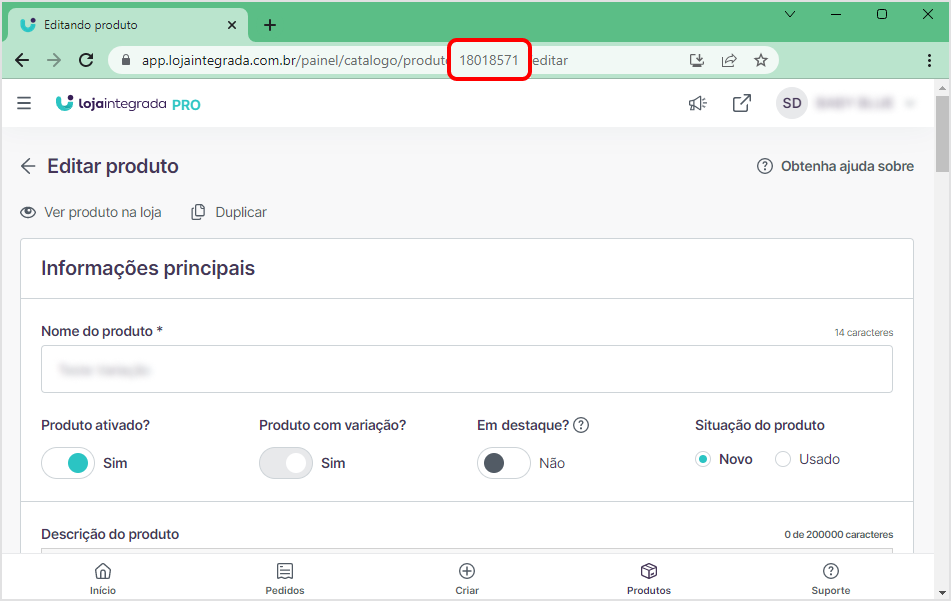Open the megaphone announcements icon
This screenshot has width=951, height=601.
point(697,104)
